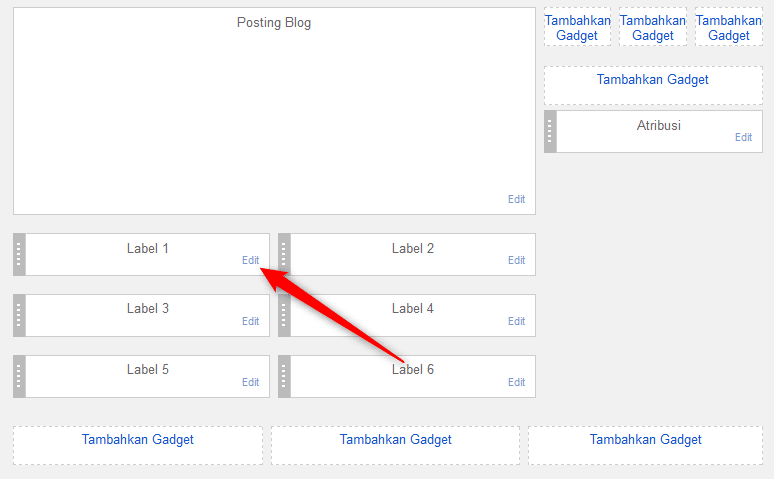The image size is (774, 479).
Task: Grab the Label 1 gadget drag handle
Action: (x=19, y=254)
